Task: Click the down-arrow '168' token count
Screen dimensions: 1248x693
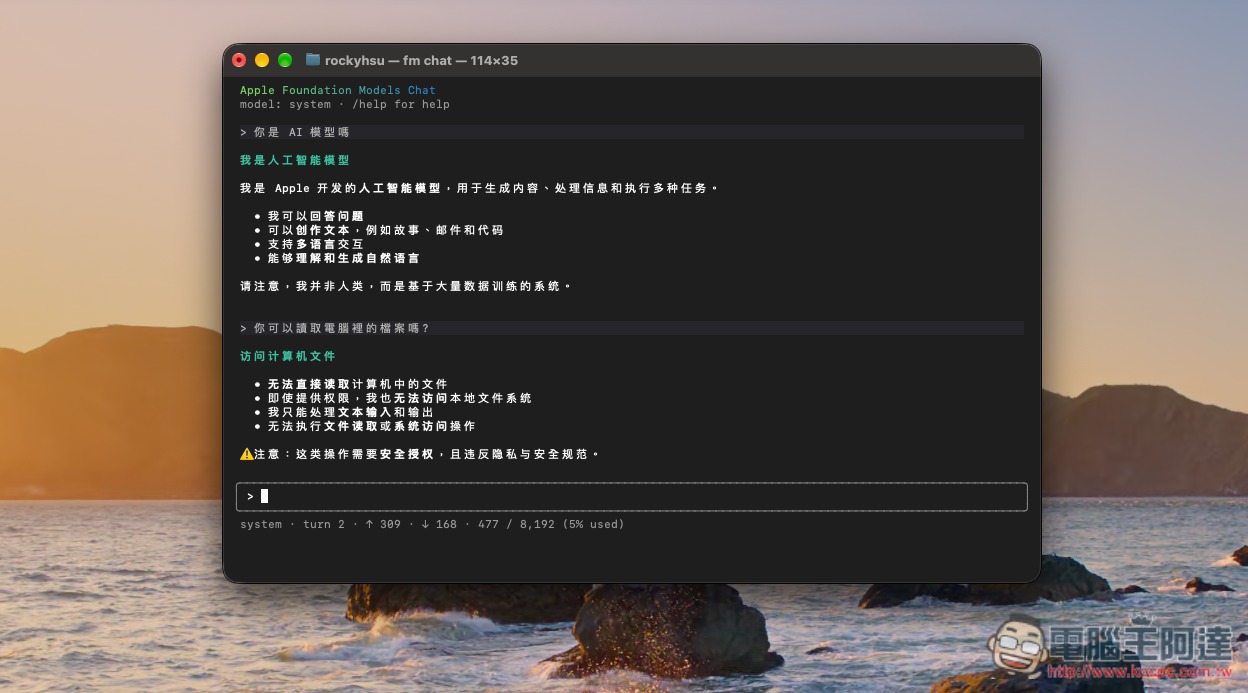Action: click(x=438, y=524)
